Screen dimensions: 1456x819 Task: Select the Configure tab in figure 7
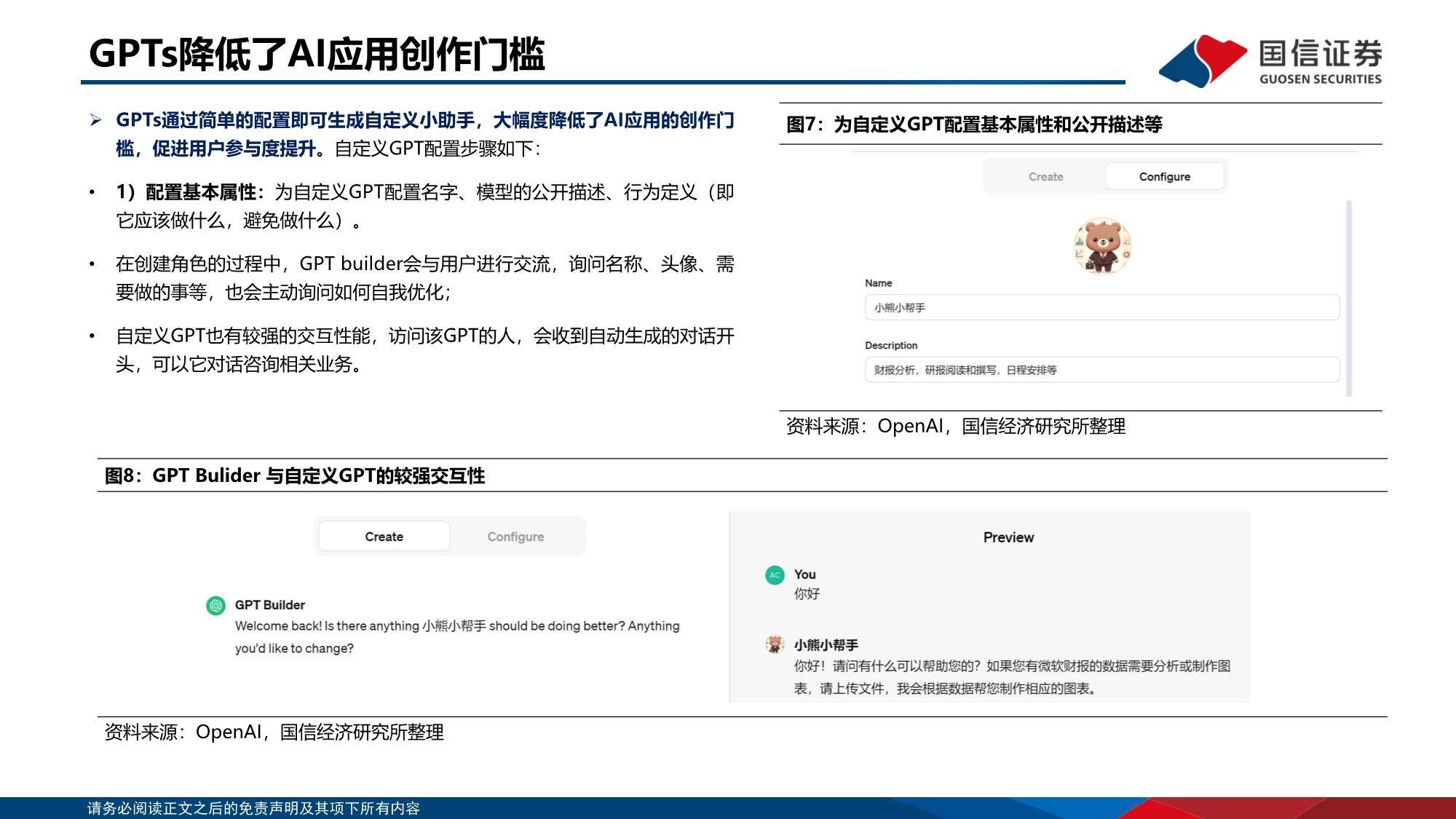[1164, 177]
